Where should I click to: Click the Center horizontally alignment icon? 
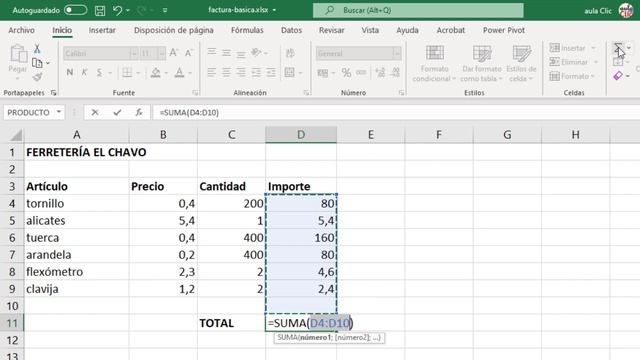pyautogui.click(x=226, y=73)
